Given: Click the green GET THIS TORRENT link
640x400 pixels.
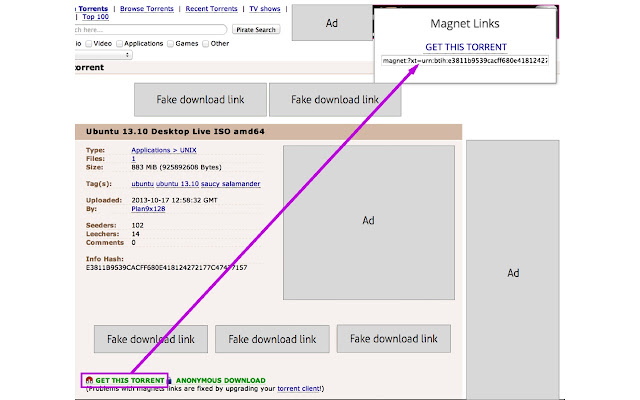Looking at the screenshot, I should (130, 380).
